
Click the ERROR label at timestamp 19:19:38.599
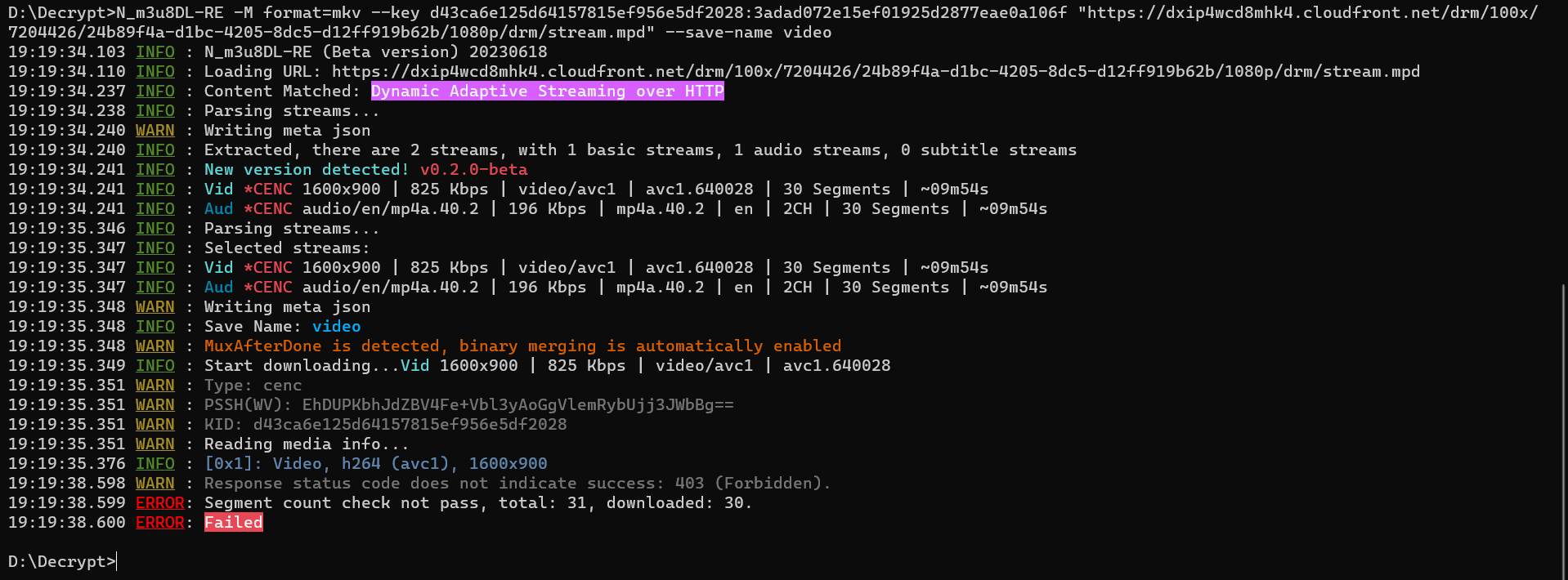coord(159,503)
